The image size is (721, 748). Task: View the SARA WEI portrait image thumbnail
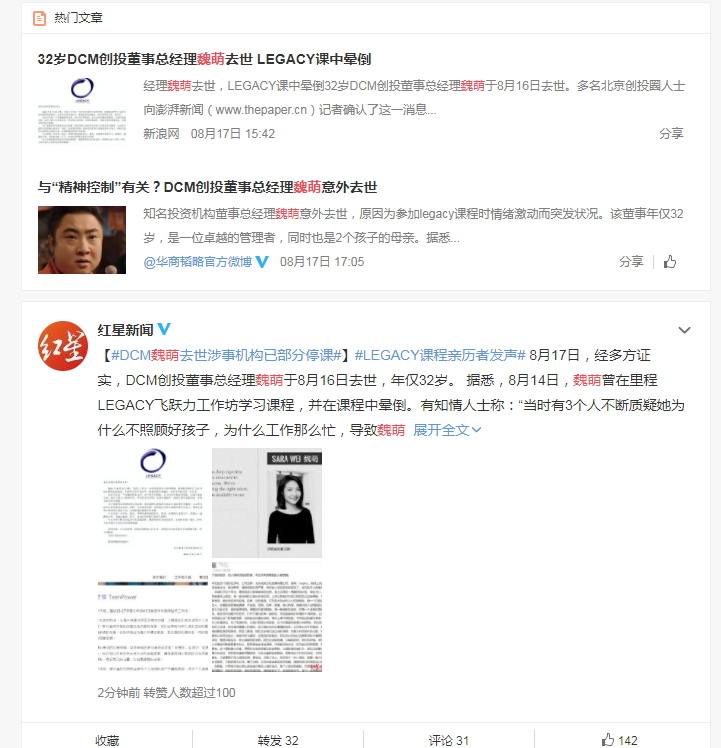[267, 503]
